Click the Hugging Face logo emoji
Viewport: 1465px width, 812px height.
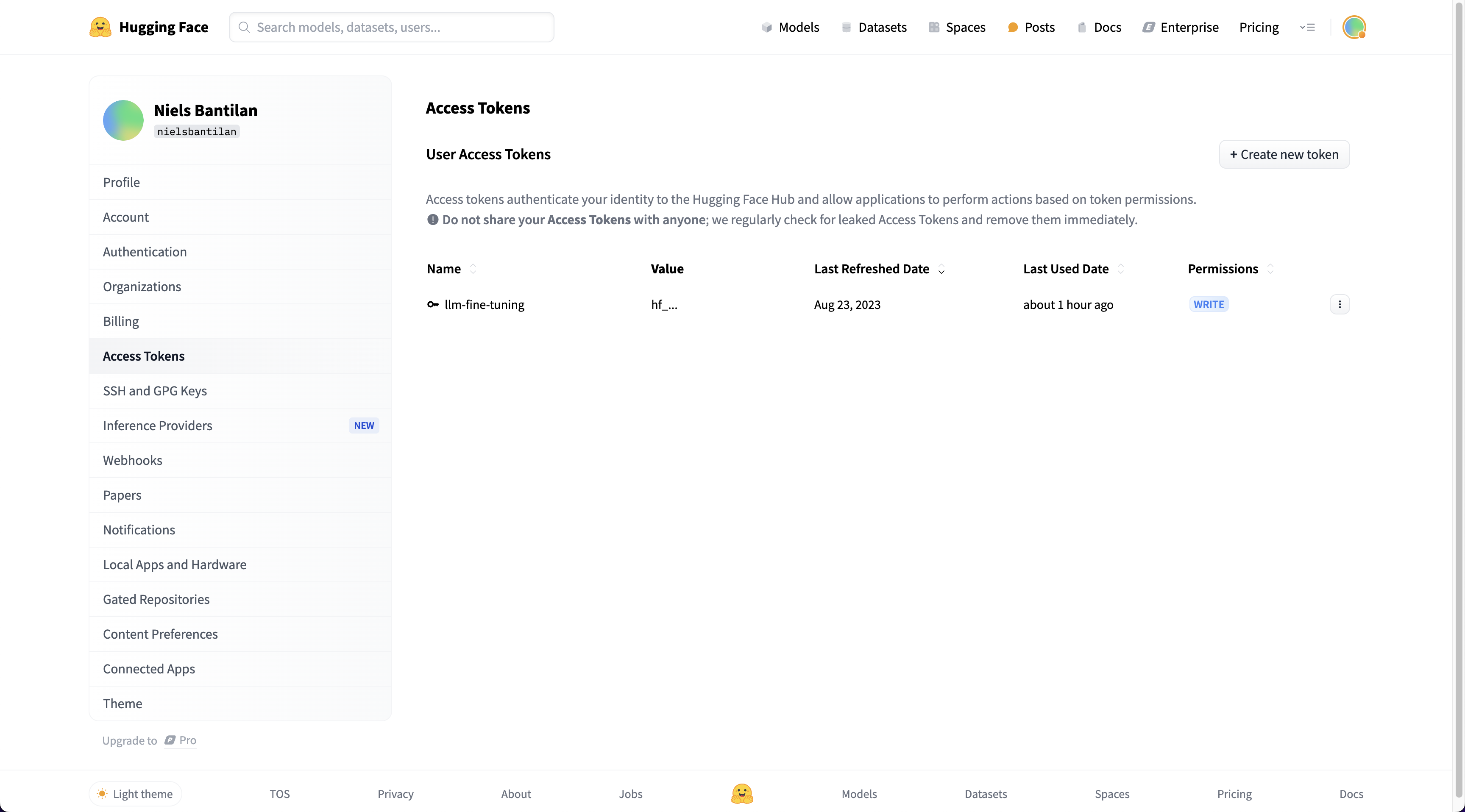click(100, 27)
